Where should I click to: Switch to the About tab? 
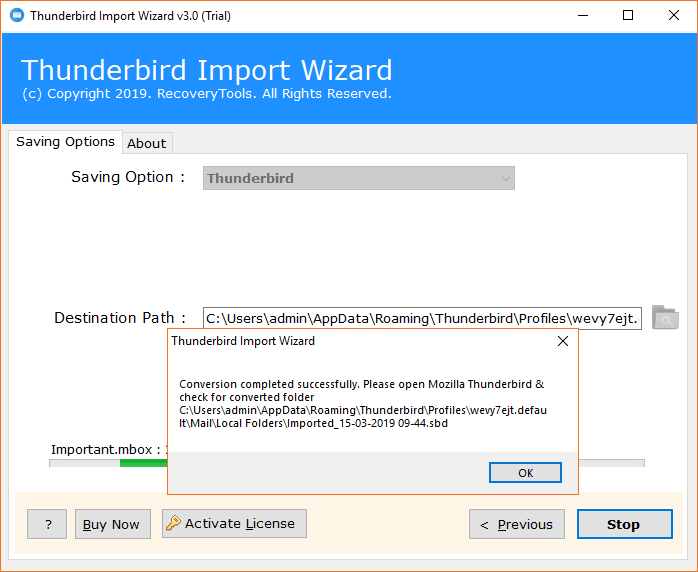(x=147, y=143)
